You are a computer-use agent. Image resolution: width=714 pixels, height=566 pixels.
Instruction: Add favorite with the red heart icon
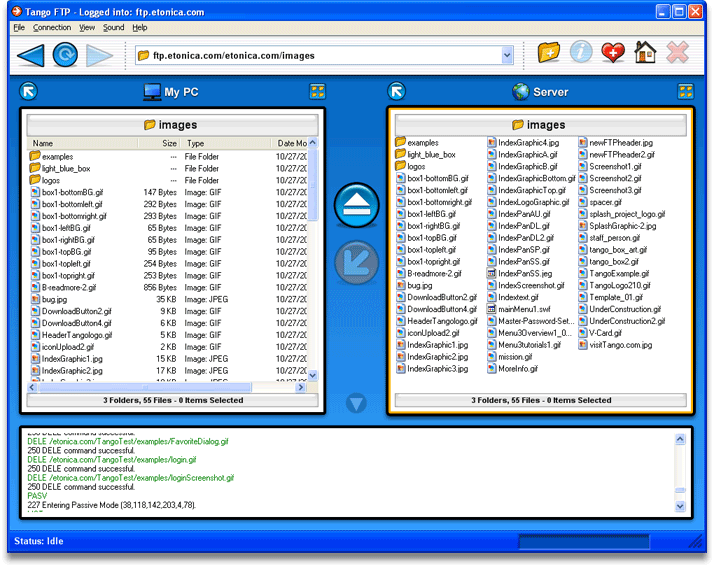613,52
